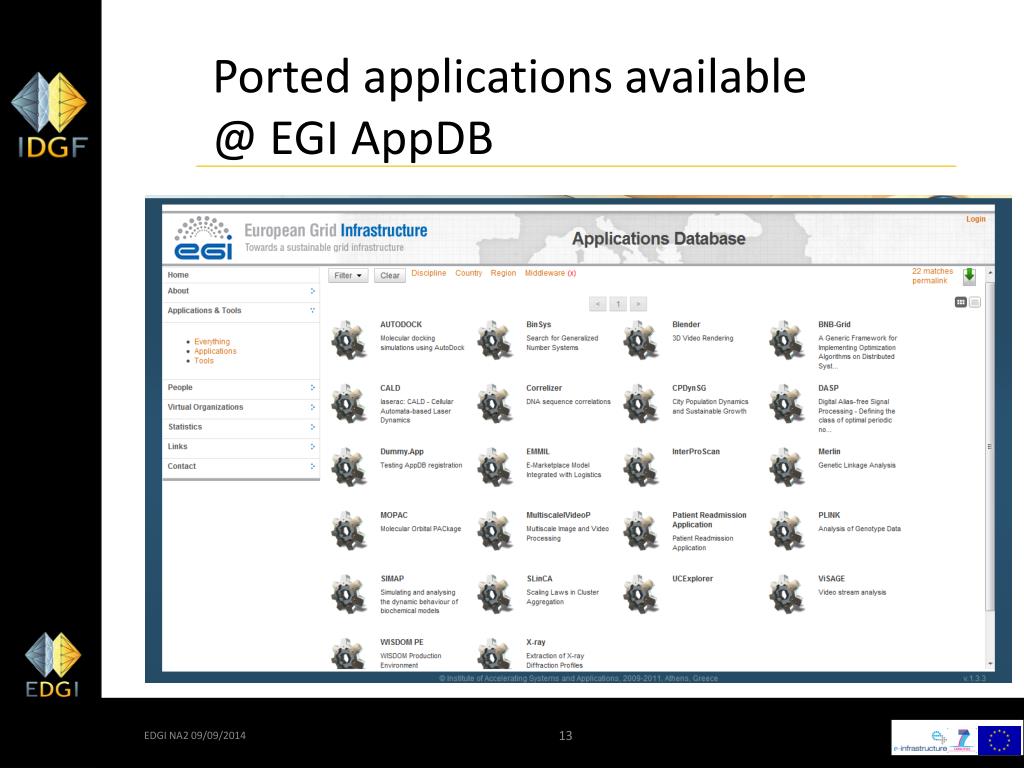1024x768 pixels.
Task: Click the WISDOM PE gear icon
Action: 349,654
